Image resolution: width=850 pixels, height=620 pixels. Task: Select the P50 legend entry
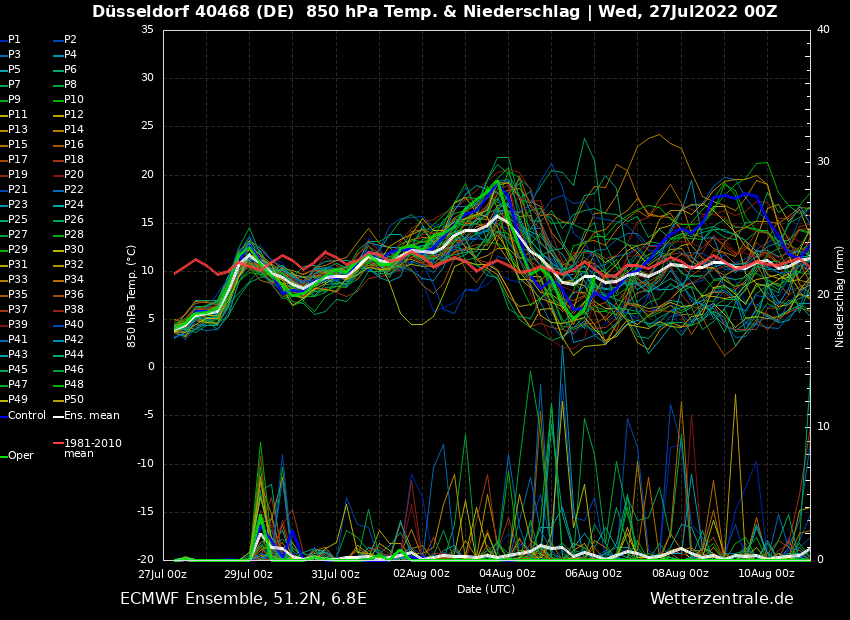(x=74, y=400)
